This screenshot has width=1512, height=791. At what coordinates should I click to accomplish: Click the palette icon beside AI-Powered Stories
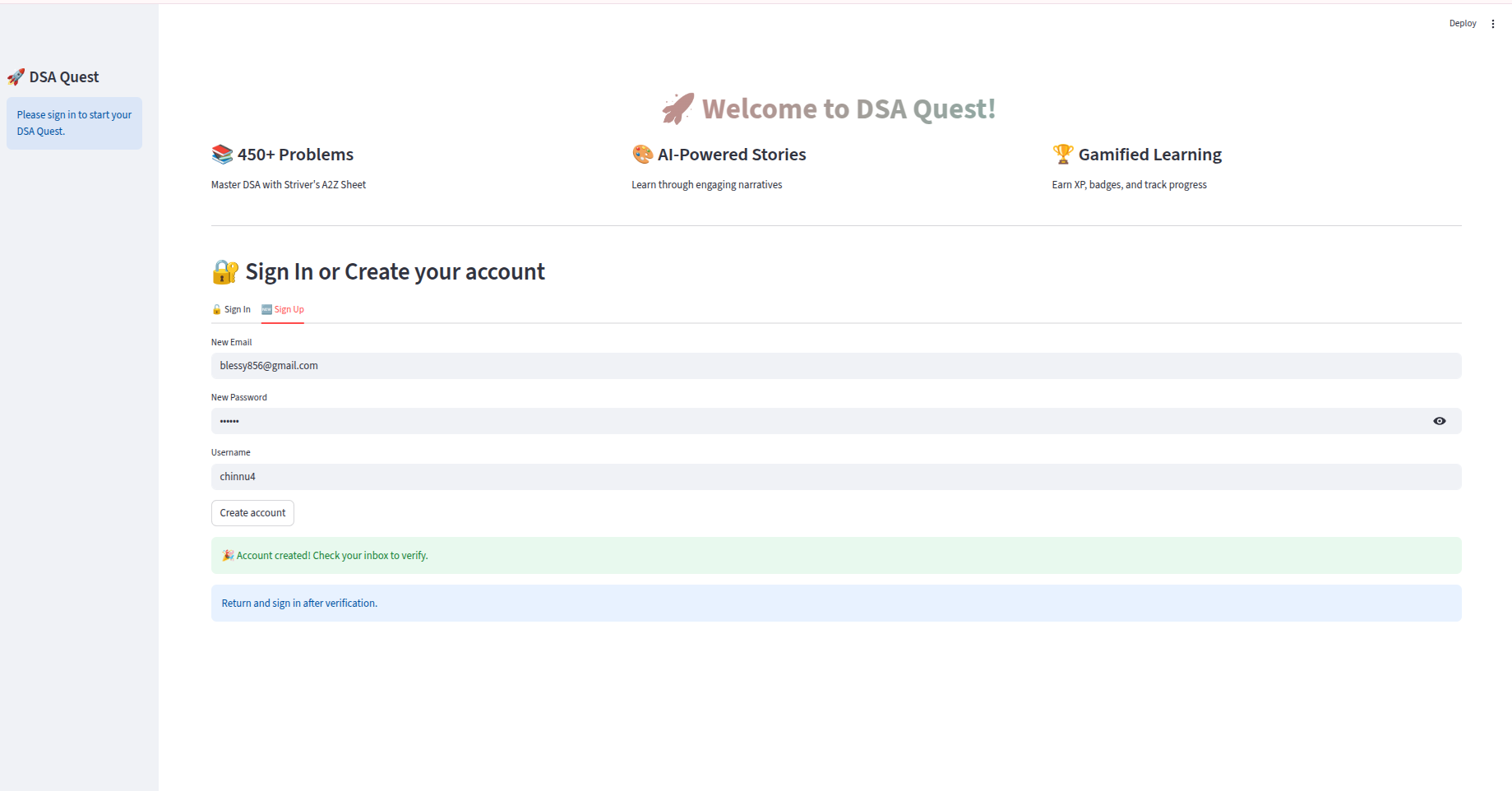click(x=642, y=154)
